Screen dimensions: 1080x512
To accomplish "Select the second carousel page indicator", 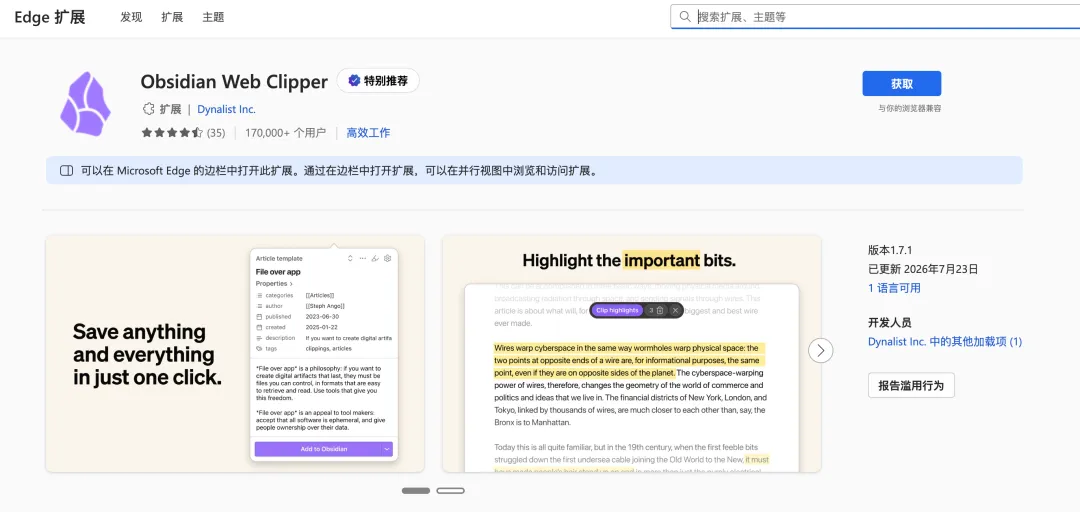I will (x=450, y=491).
